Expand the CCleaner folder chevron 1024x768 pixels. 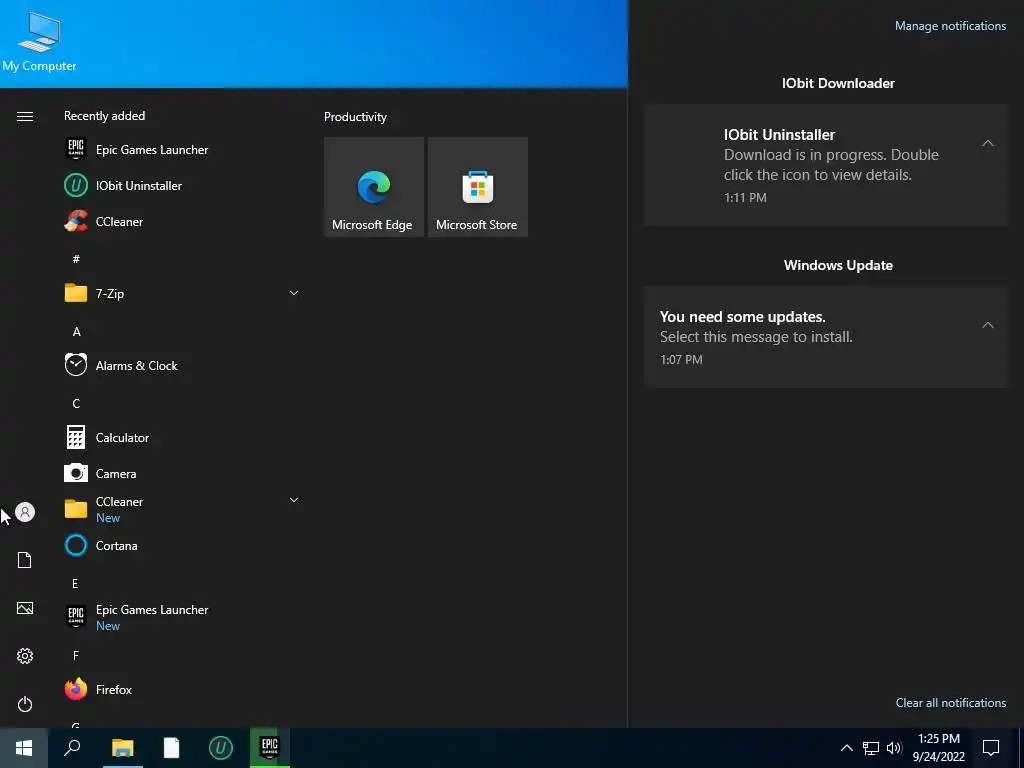pyautogui.click(x=294, y=500)
